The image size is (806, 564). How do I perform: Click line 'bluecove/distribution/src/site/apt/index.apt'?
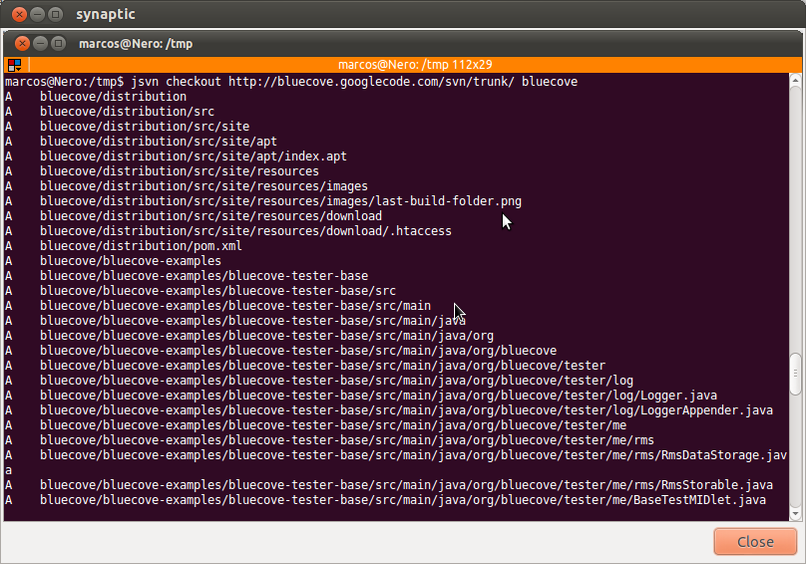[193, 156]
